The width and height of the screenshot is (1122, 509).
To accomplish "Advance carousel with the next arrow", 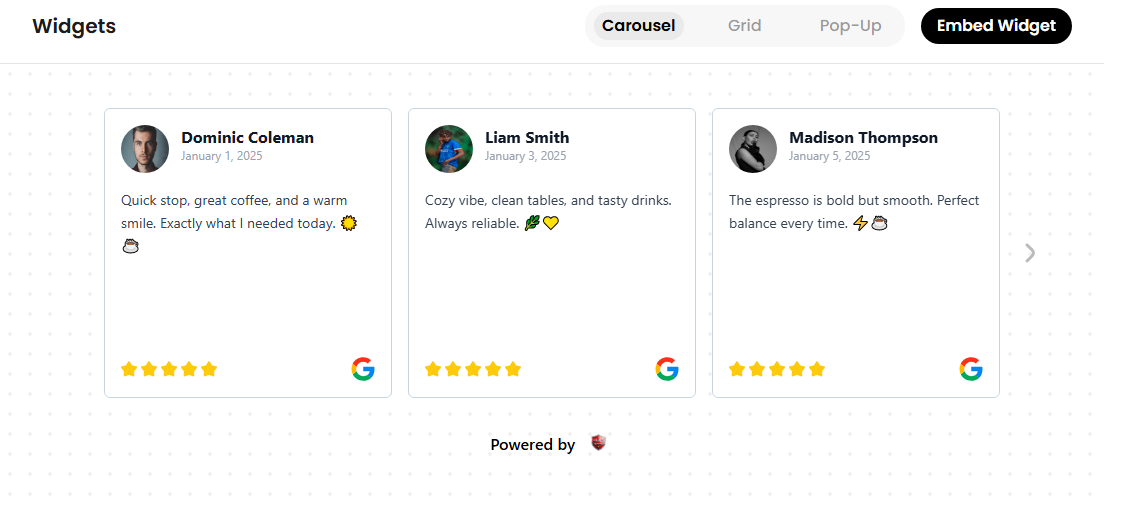I will pyautogui.click(x=1030, y=253).
